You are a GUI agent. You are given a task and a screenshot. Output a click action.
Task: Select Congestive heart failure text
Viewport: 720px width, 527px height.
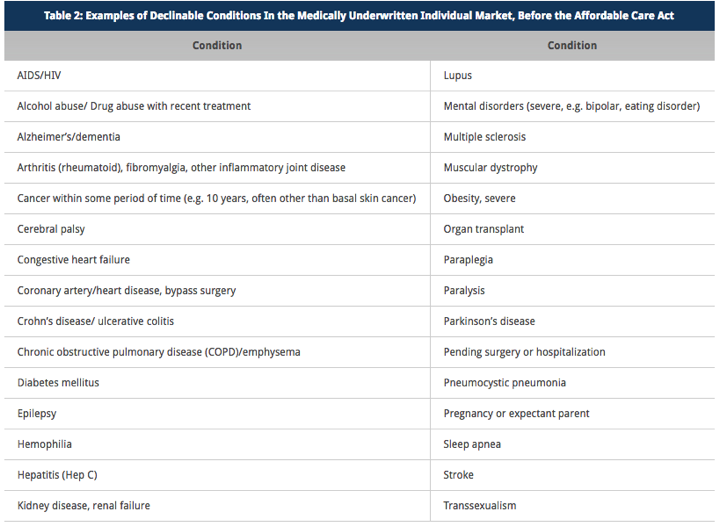pyautogui.click(x=73, y=260)
